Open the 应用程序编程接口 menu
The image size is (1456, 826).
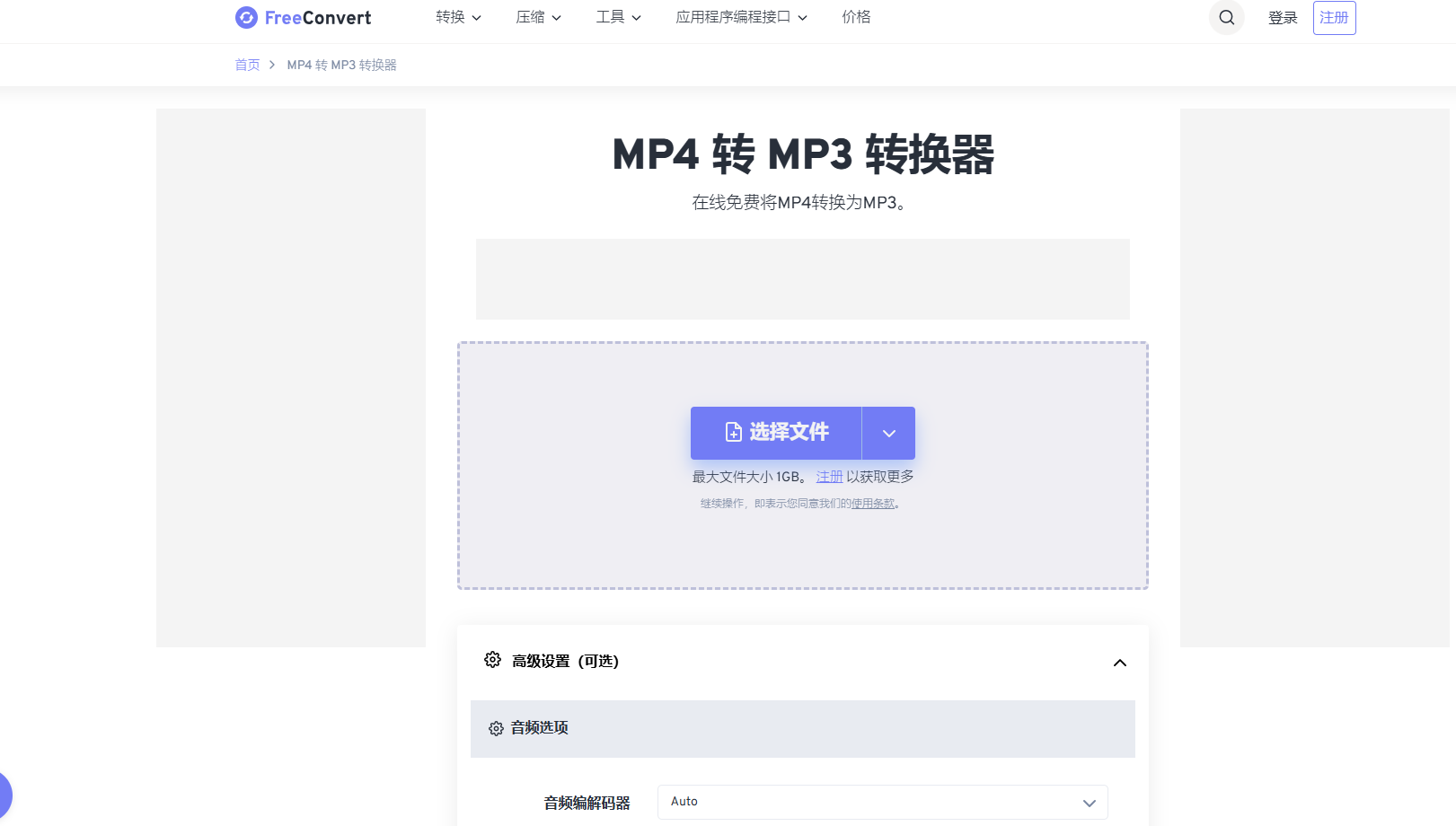[x=733, y=17]
